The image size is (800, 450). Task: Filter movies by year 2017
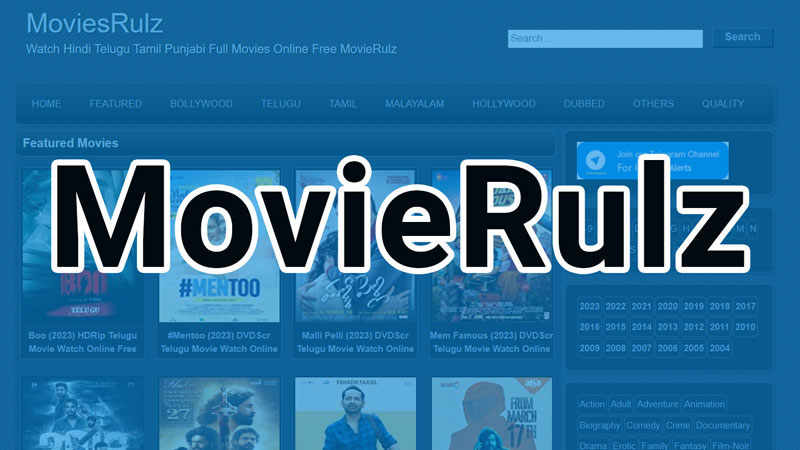[745, 306]
